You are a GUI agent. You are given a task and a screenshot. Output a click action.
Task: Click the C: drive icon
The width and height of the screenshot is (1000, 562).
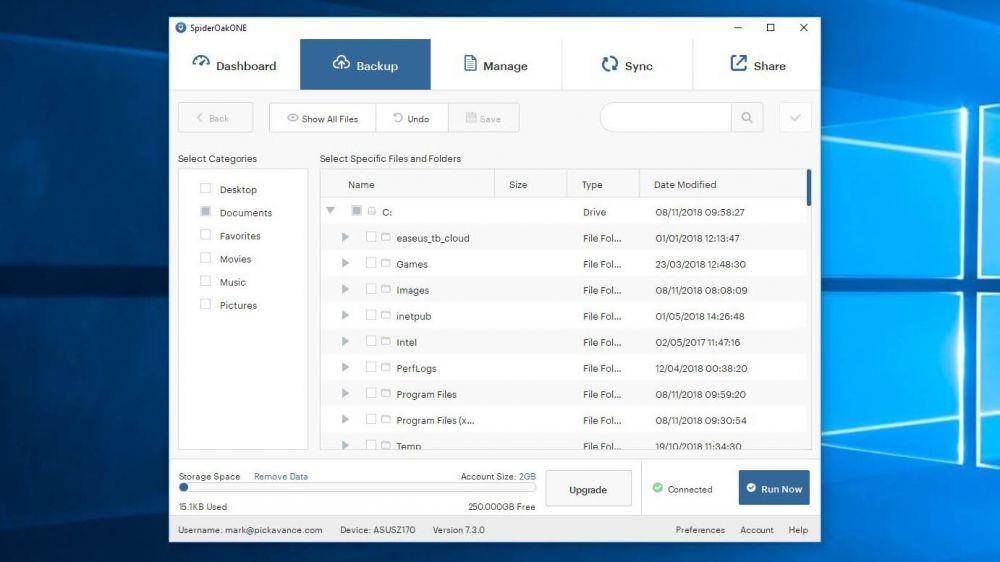click(372, 211)
